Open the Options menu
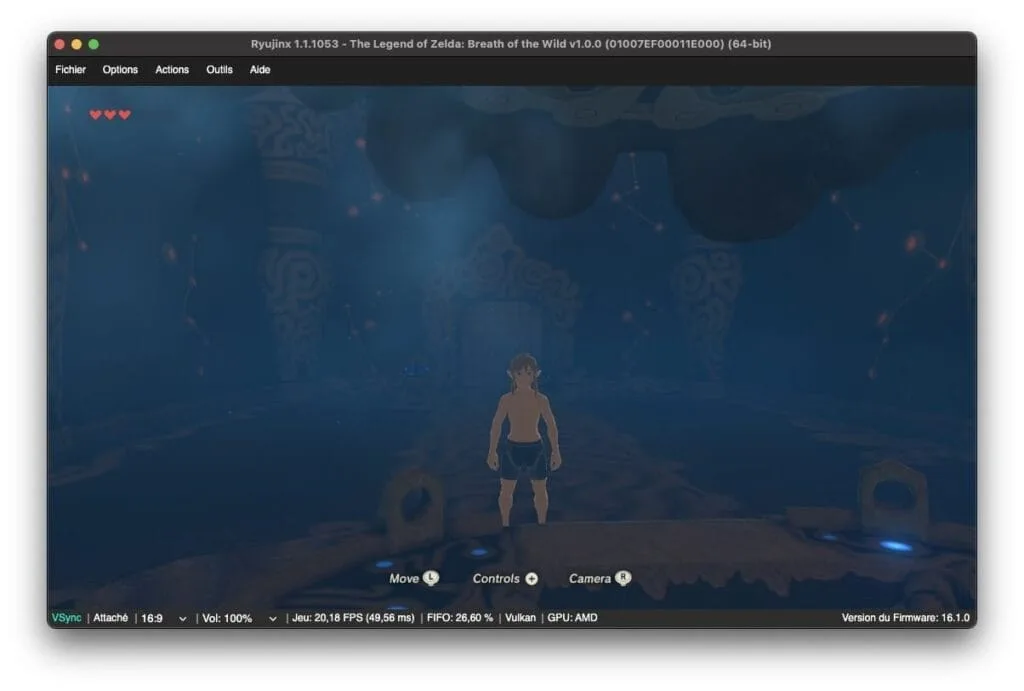Screen dimensions: 1024x691 (x=120, y=70)
